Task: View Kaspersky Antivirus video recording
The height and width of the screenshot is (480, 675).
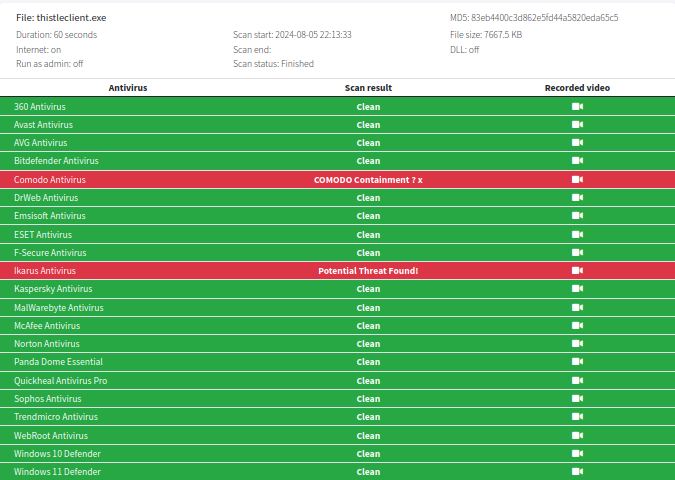Action: click(577, 289)
